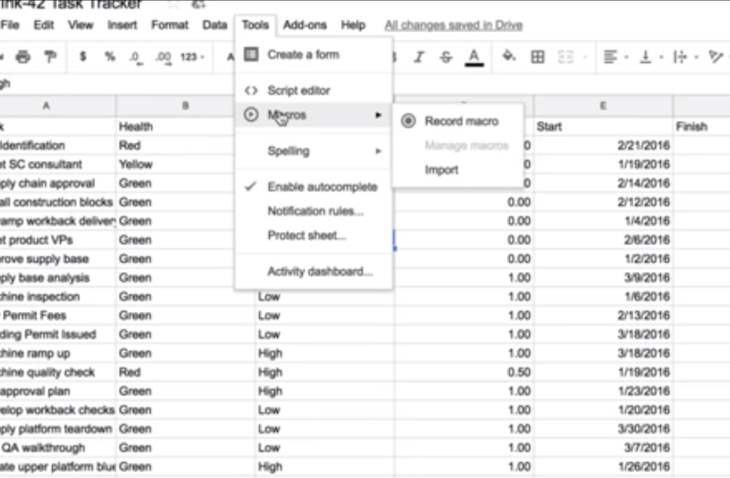Open Notification rules...
Viewport: 730px width, 478px height.
tap(315, 211)
